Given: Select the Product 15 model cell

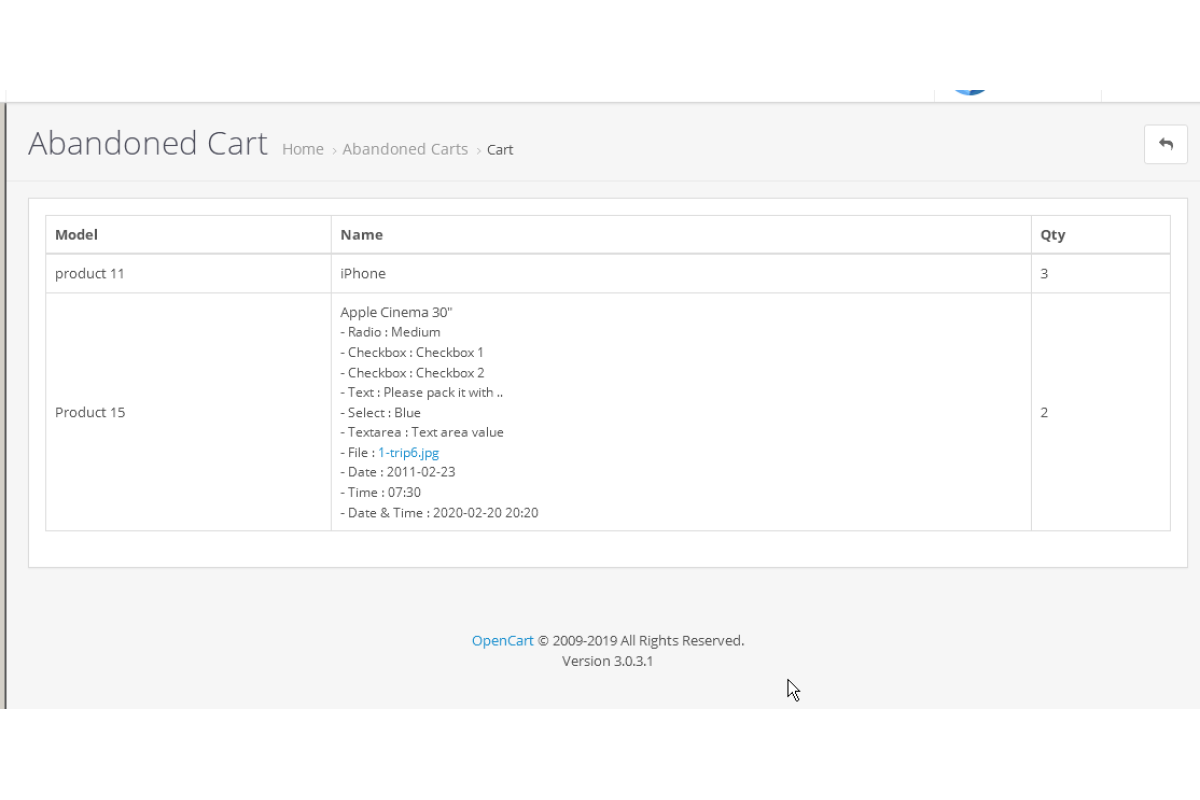Looking at the screenshot, I should [90, 412].
